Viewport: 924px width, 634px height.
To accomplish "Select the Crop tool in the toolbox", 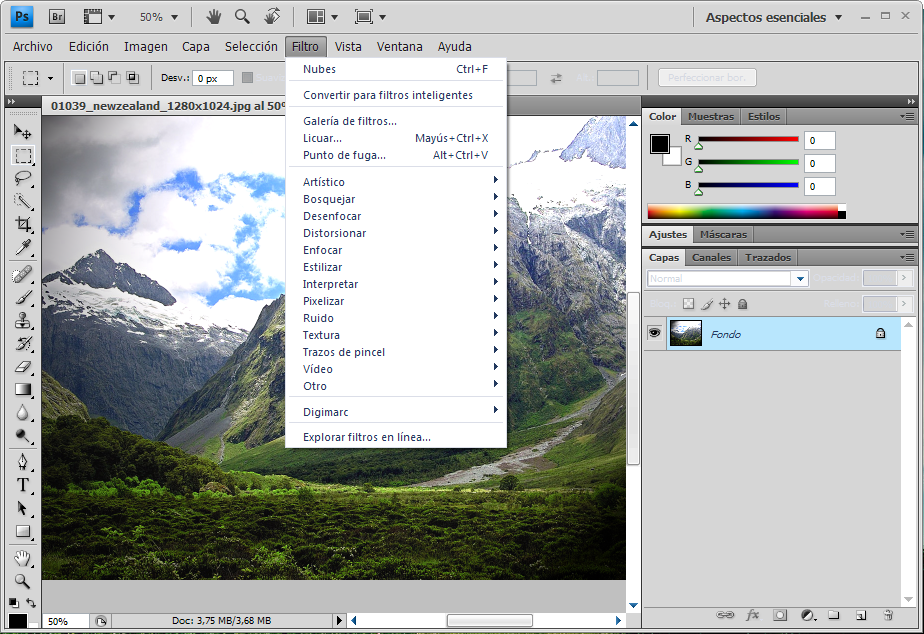I will [23, 224].
